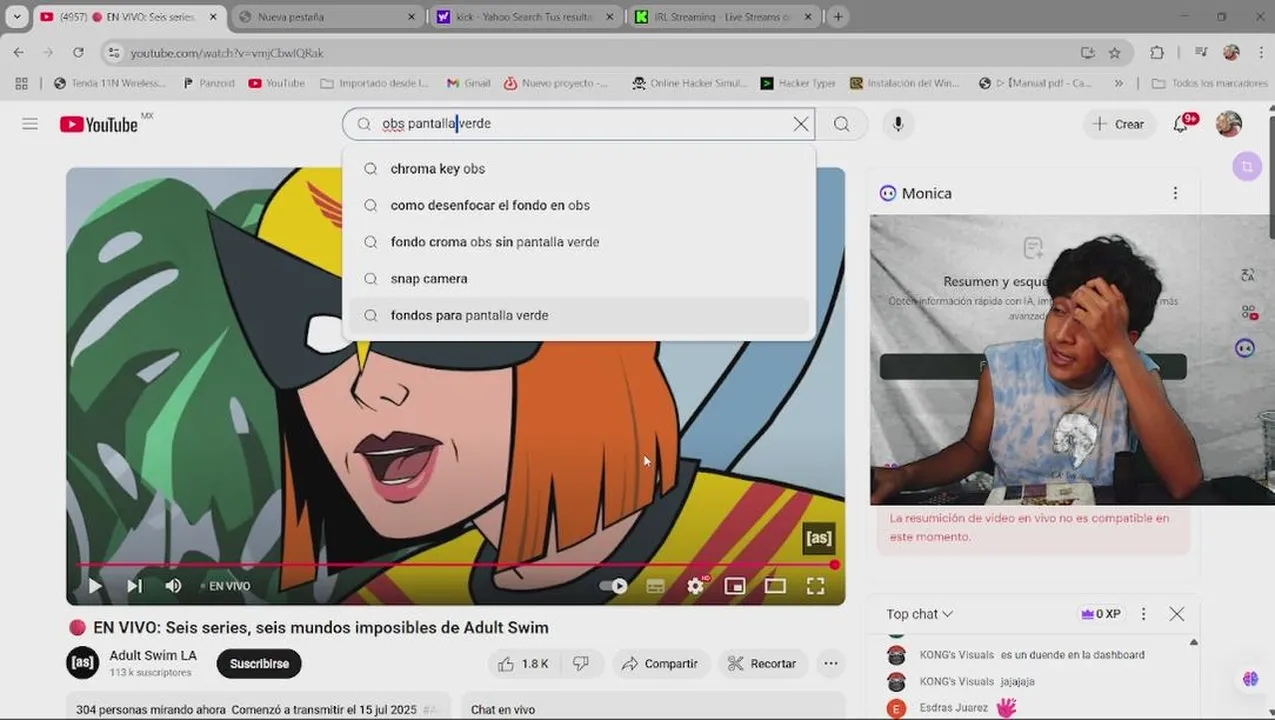
Task: Open live chat options menu
Action: point(1143,614)
